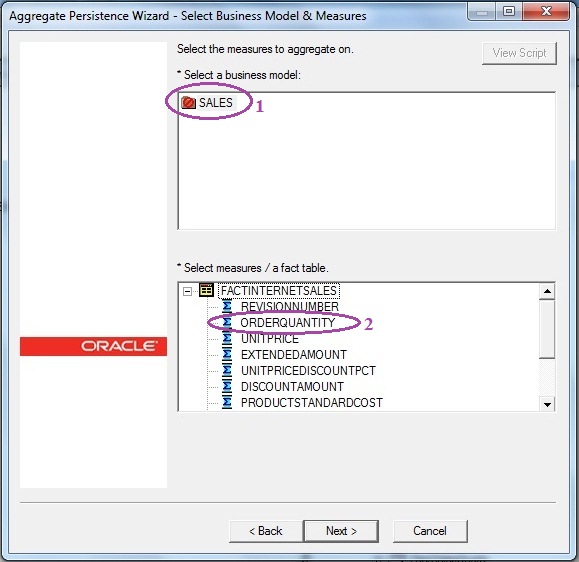Click the measures list scrollbar thumb
This screenshot has width=579, height=562.
coord(547,329)
